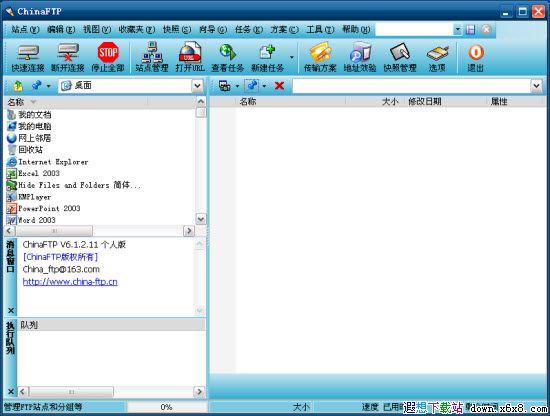This screenshot has width=550, height=416.
Task: Select 我的文档 in local list
Action: tap(29, 114)
